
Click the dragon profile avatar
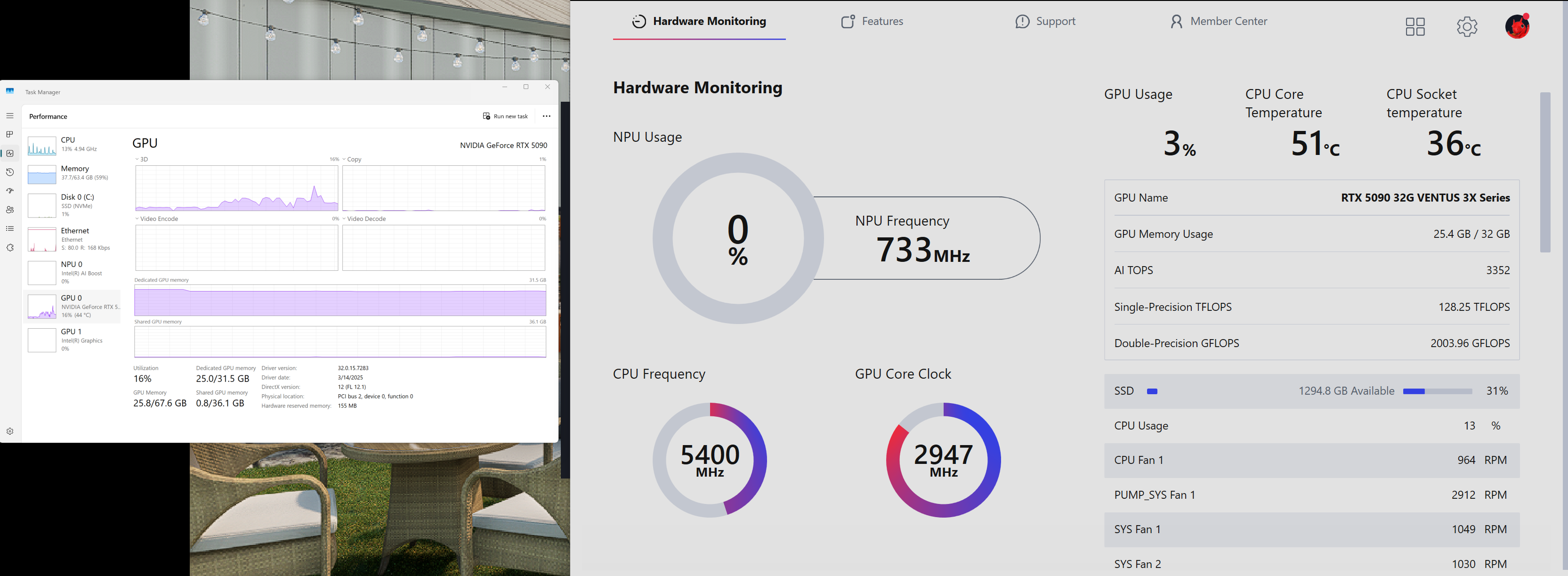[x=1518, y=26]
